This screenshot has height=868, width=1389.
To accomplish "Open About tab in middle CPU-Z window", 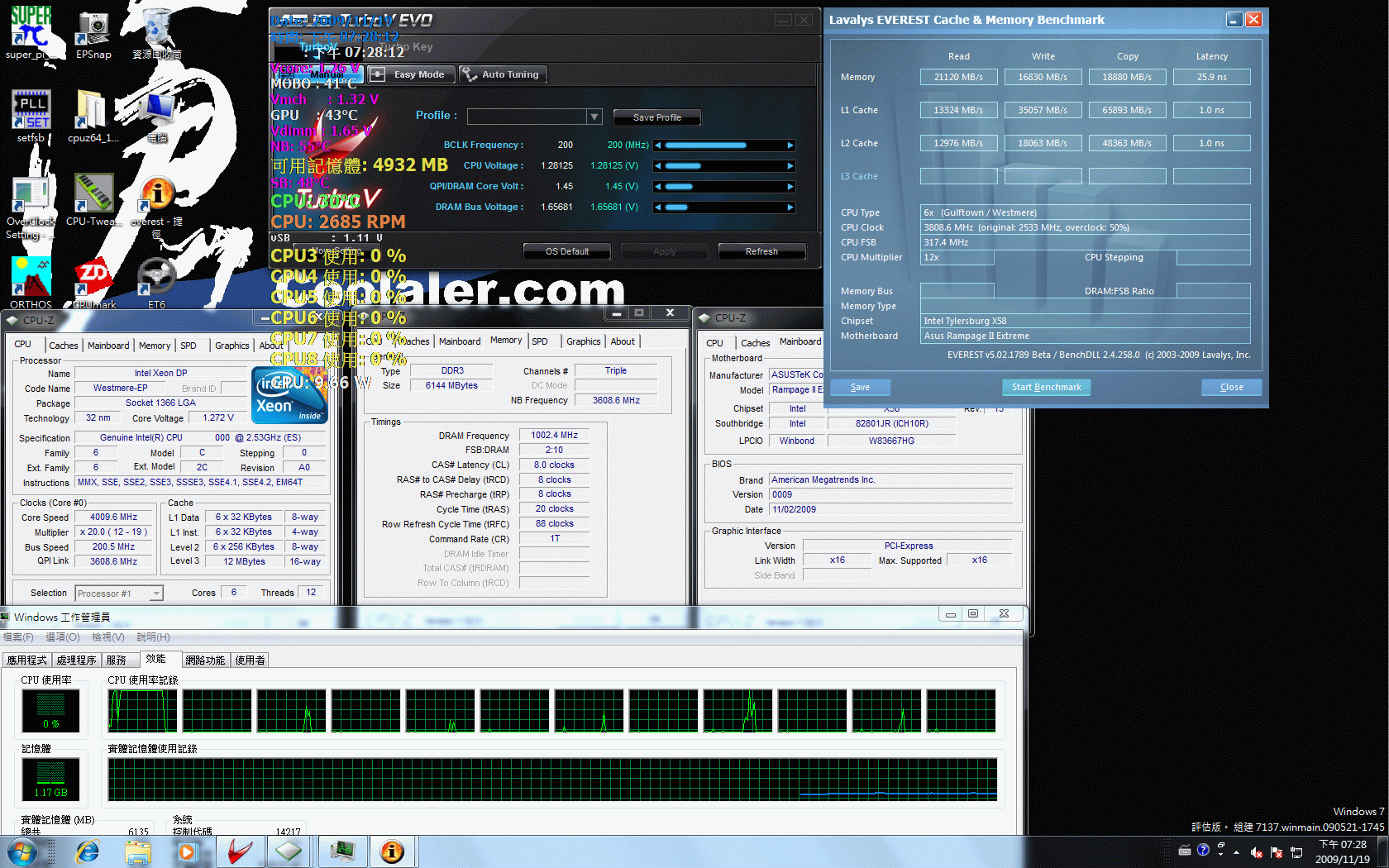I will tap(623, 341).
